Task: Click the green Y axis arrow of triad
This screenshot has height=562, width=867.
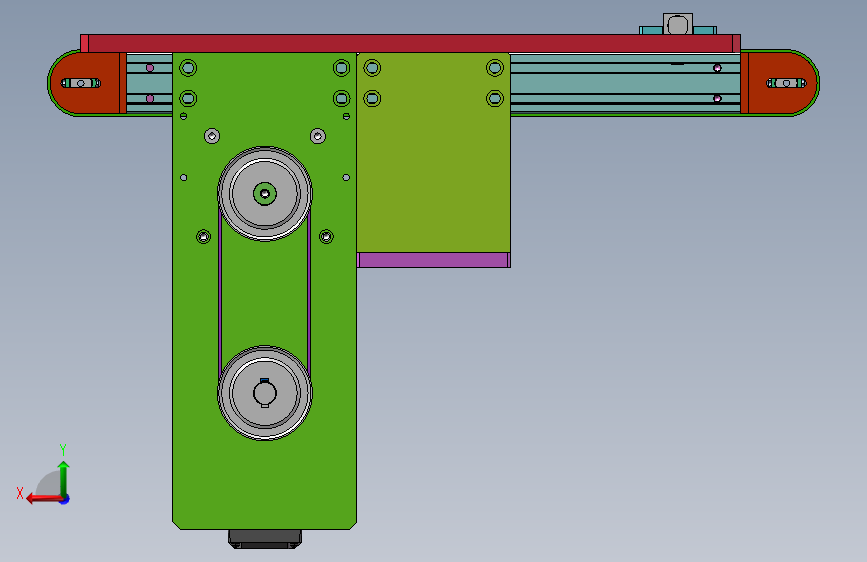Action: [x=64, y=479]
